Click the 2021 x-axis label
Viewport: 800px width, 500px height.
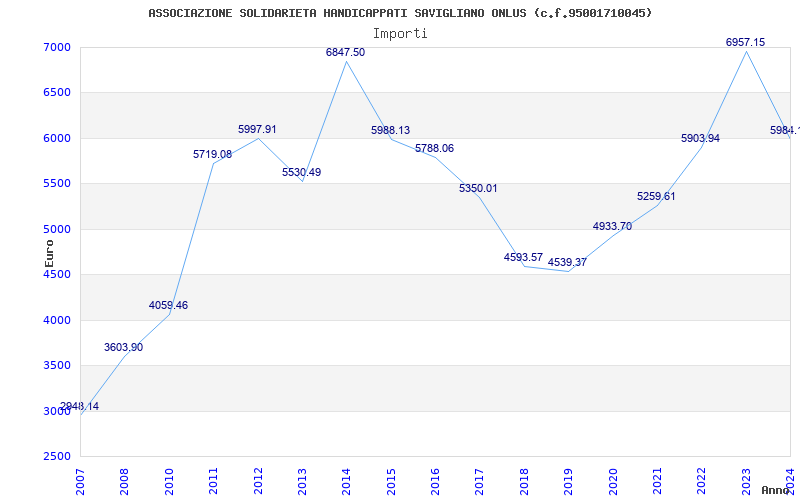658,481
